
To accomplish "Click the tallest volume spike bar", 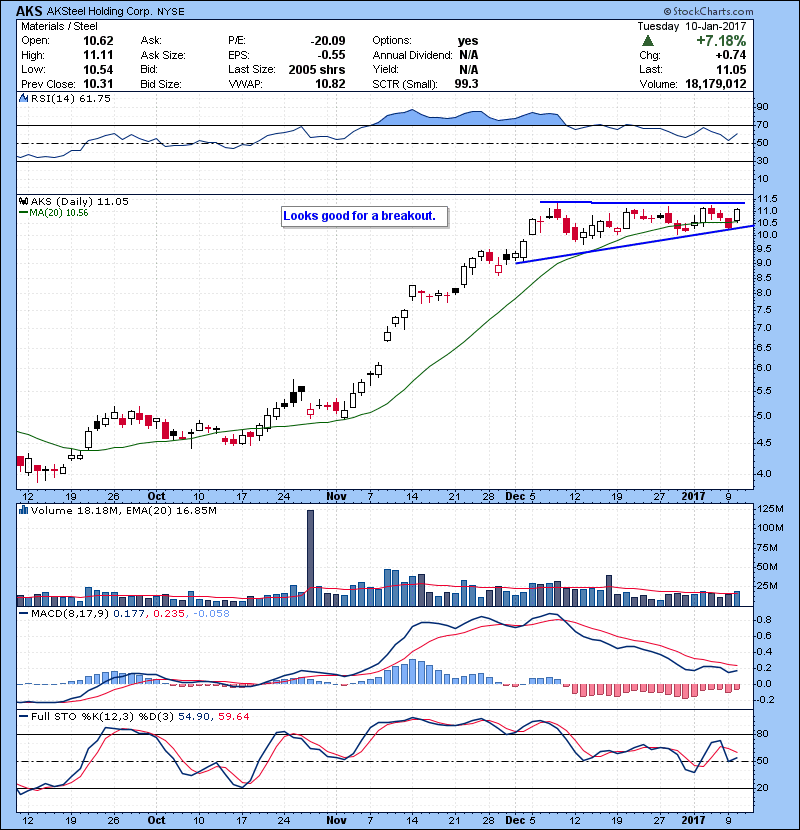I will click(310, 558).
